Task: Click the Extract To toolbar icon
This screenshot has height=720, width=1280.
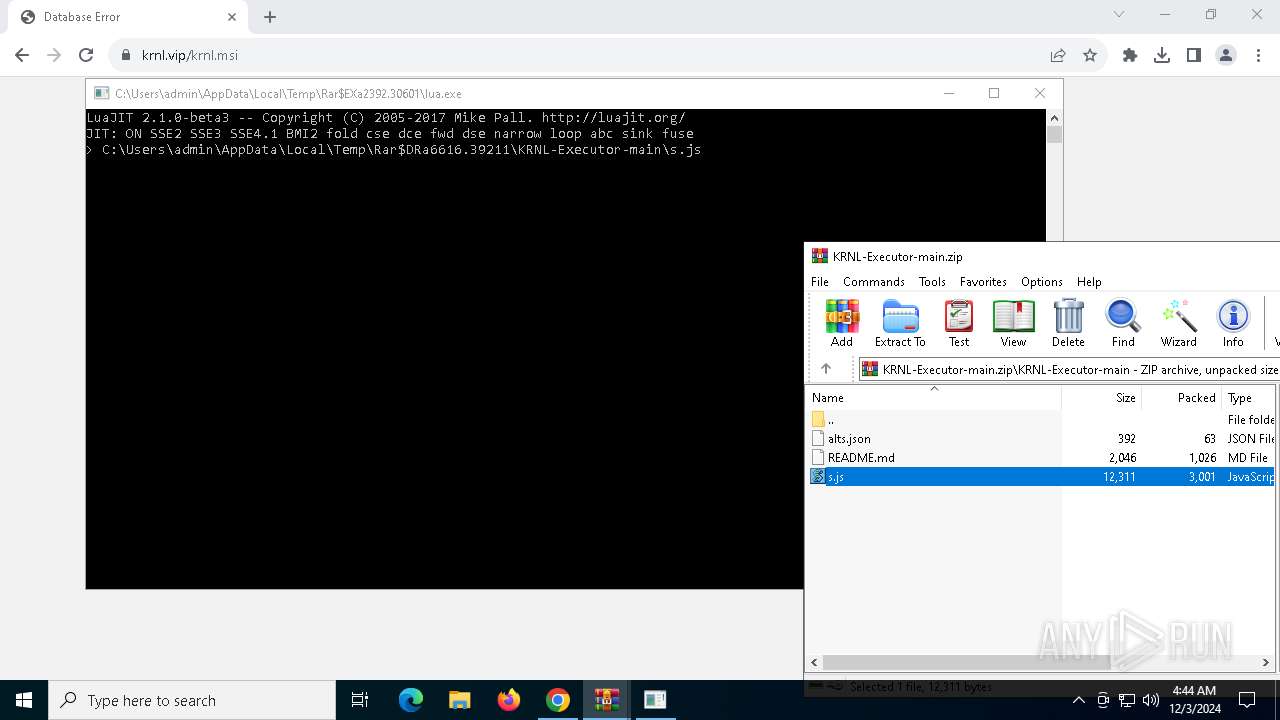Action: coord(900,323)
